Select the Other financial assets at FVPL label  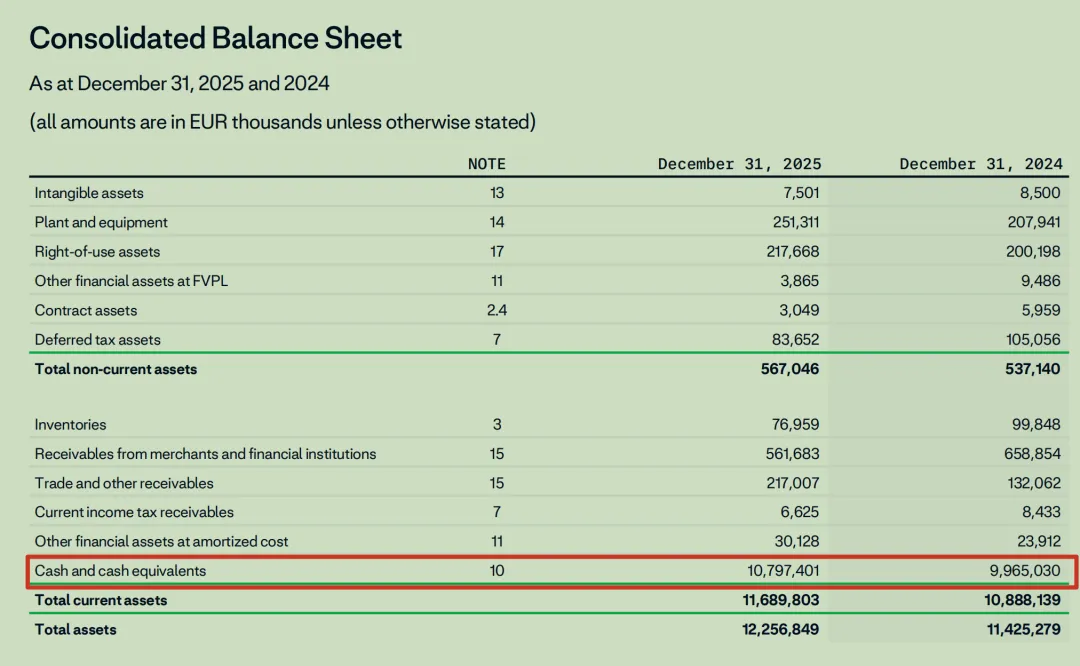coord(131,281)
